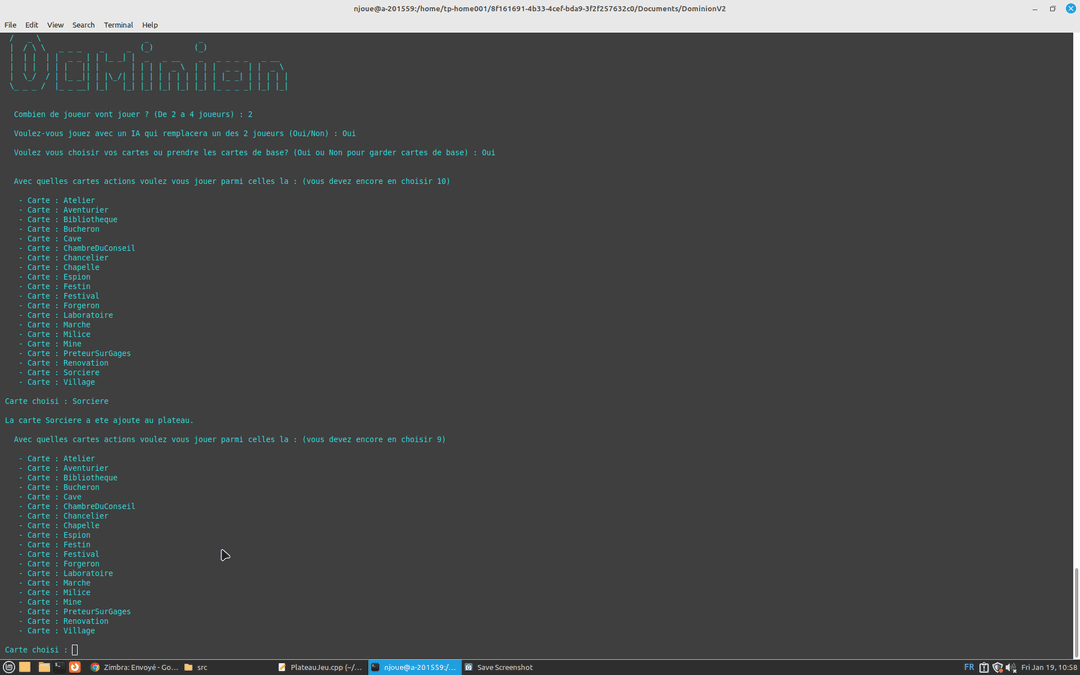The width and height of the screenshot is (1080, 675).
Task: Click the clipboard tray icon
Action: pos(984,667)
